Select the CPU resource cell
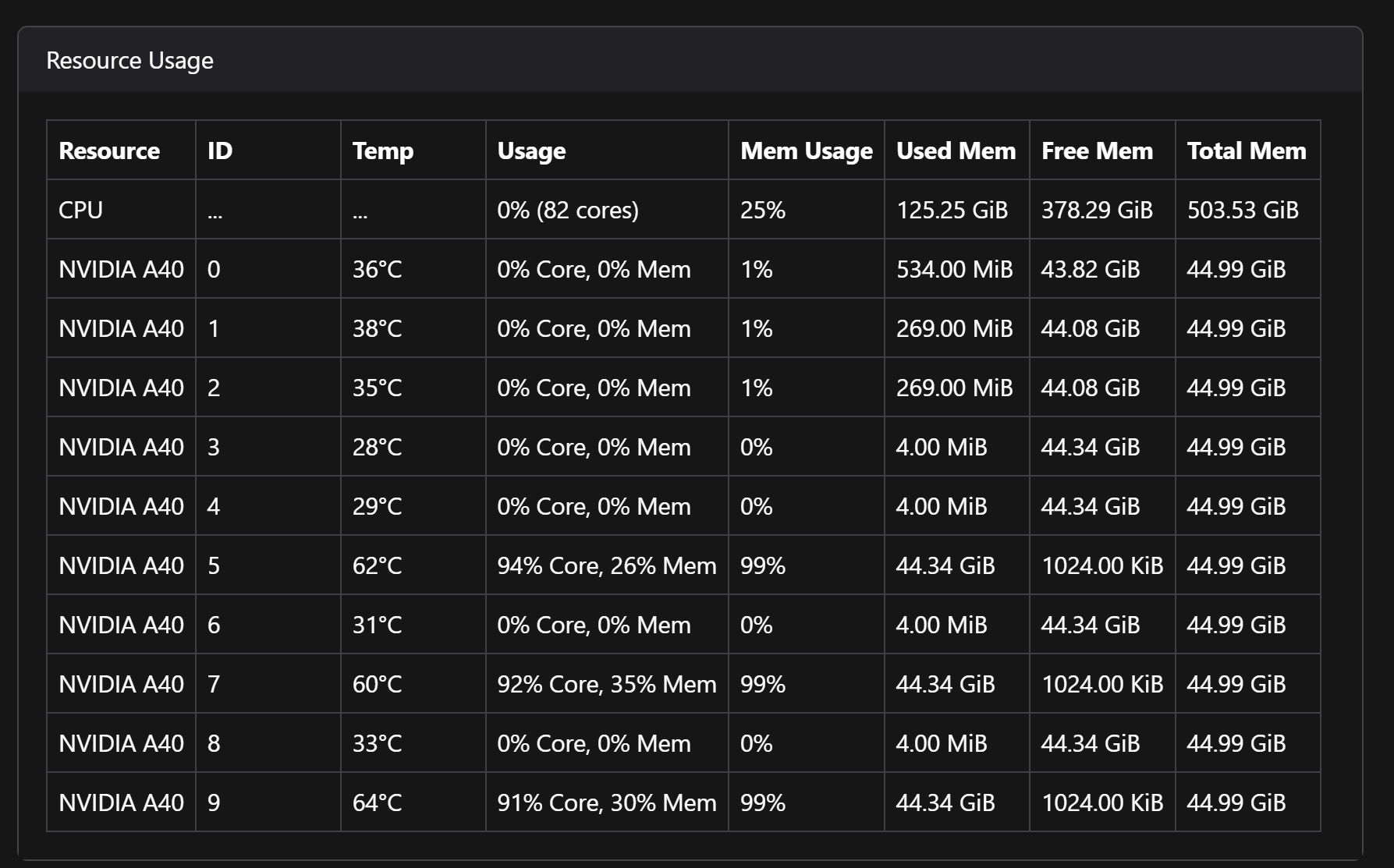The width and height of the screenshot is (1394, 868). coord(81,210)
